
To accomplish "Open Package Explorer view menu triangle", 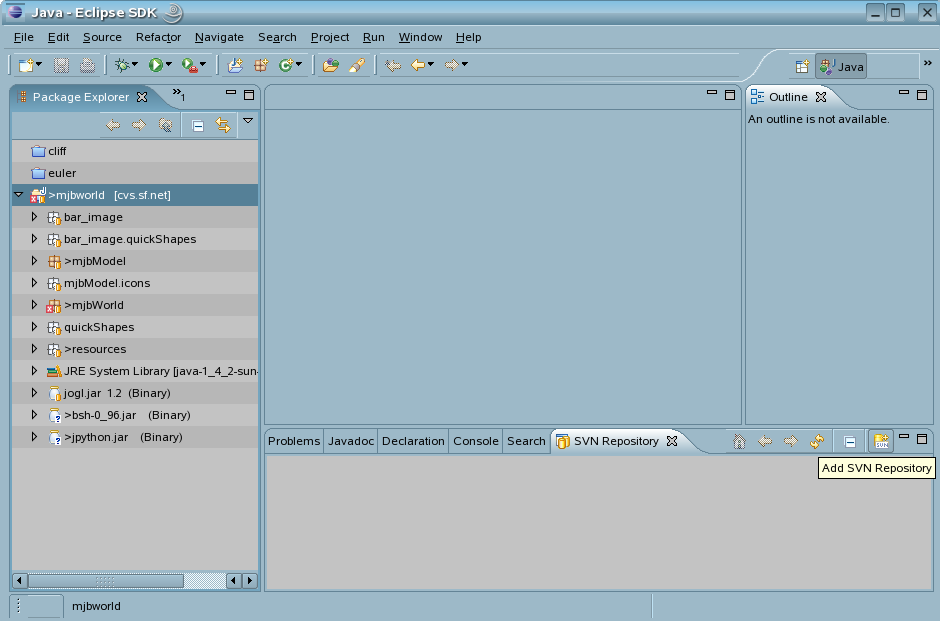I will click(x=248, y=120).
